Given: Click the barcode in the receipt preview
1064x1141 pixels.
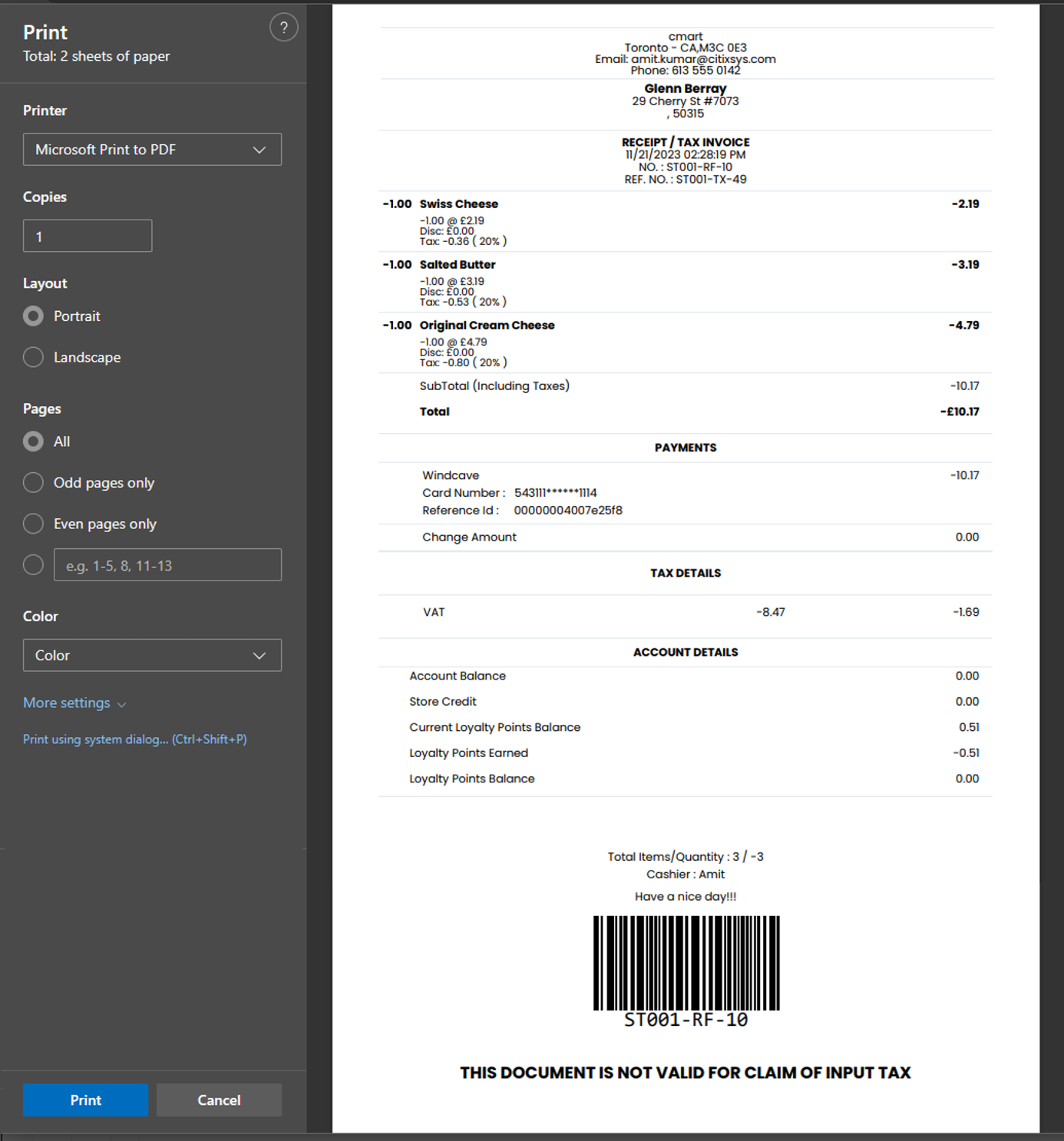Looking at the screenshot, I should pos(686,963).
